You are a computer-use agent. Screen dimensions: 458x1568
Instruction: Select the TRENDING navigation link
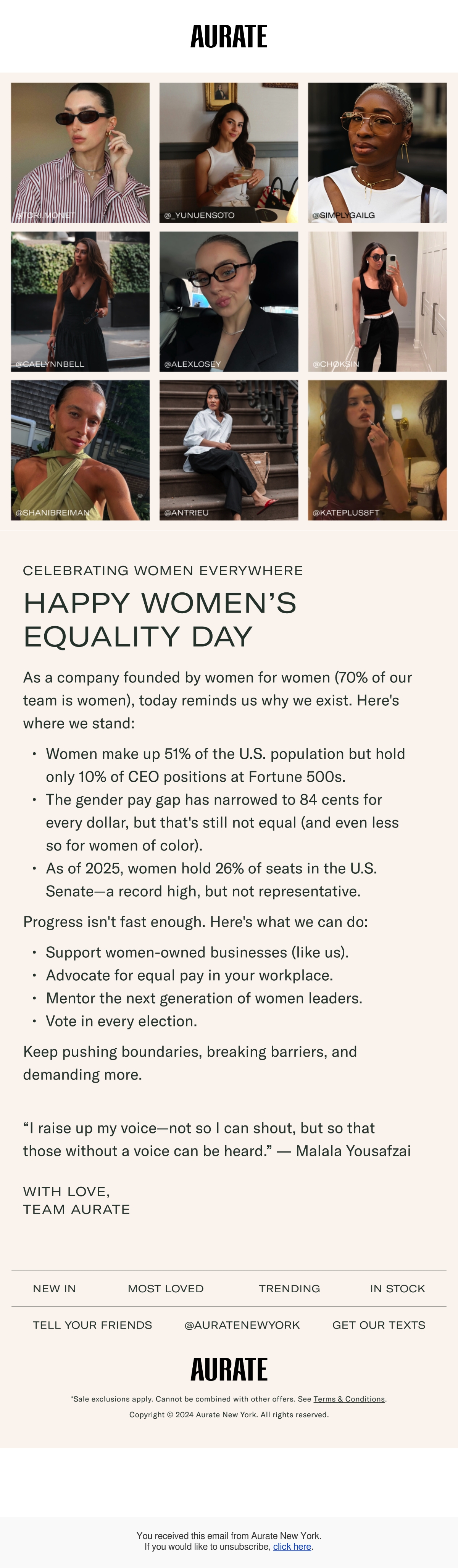pyautogui.click(x=290, y=1288)
